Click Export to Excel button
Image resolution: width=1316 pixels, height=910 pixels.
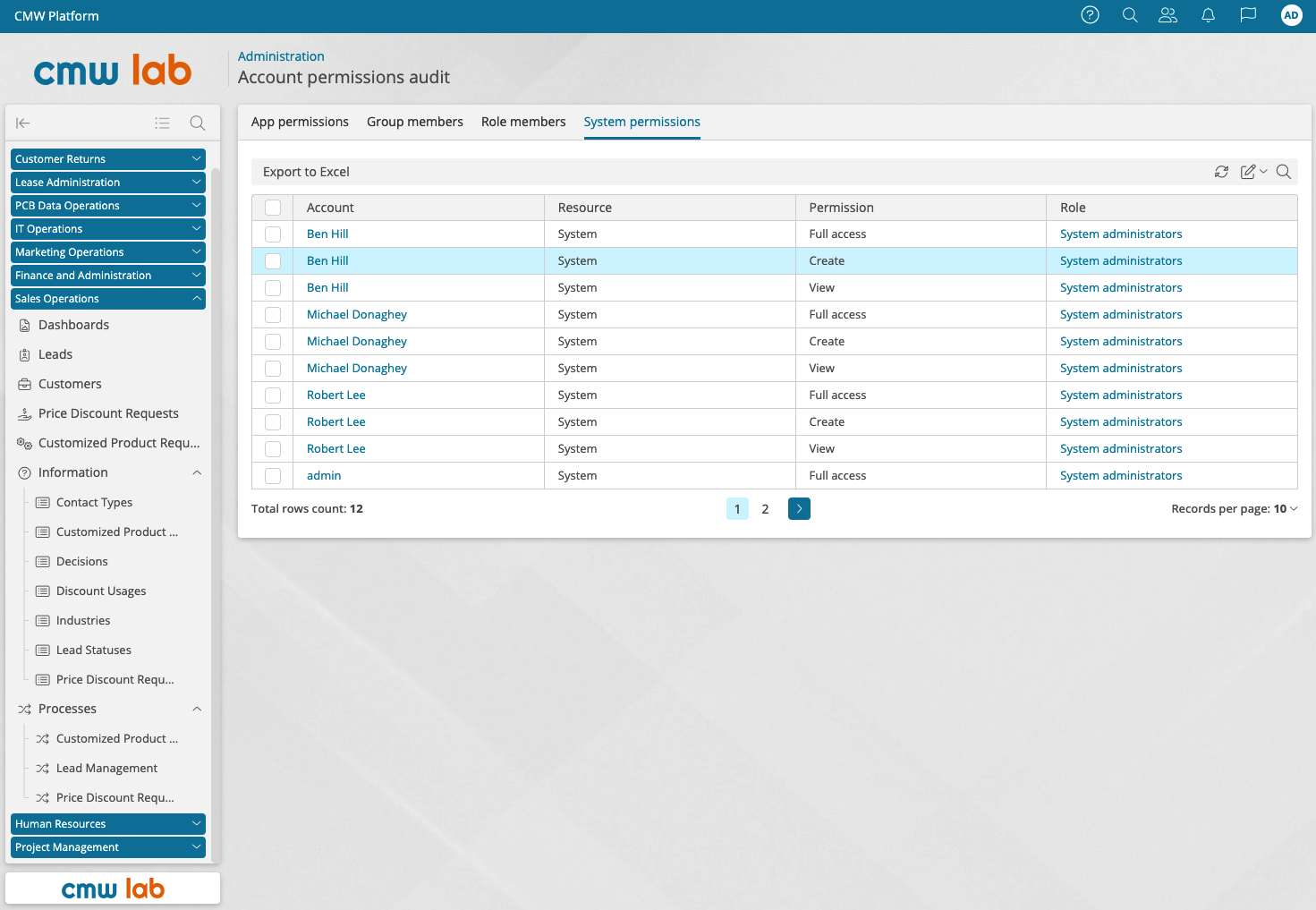(x=306, y=172)
